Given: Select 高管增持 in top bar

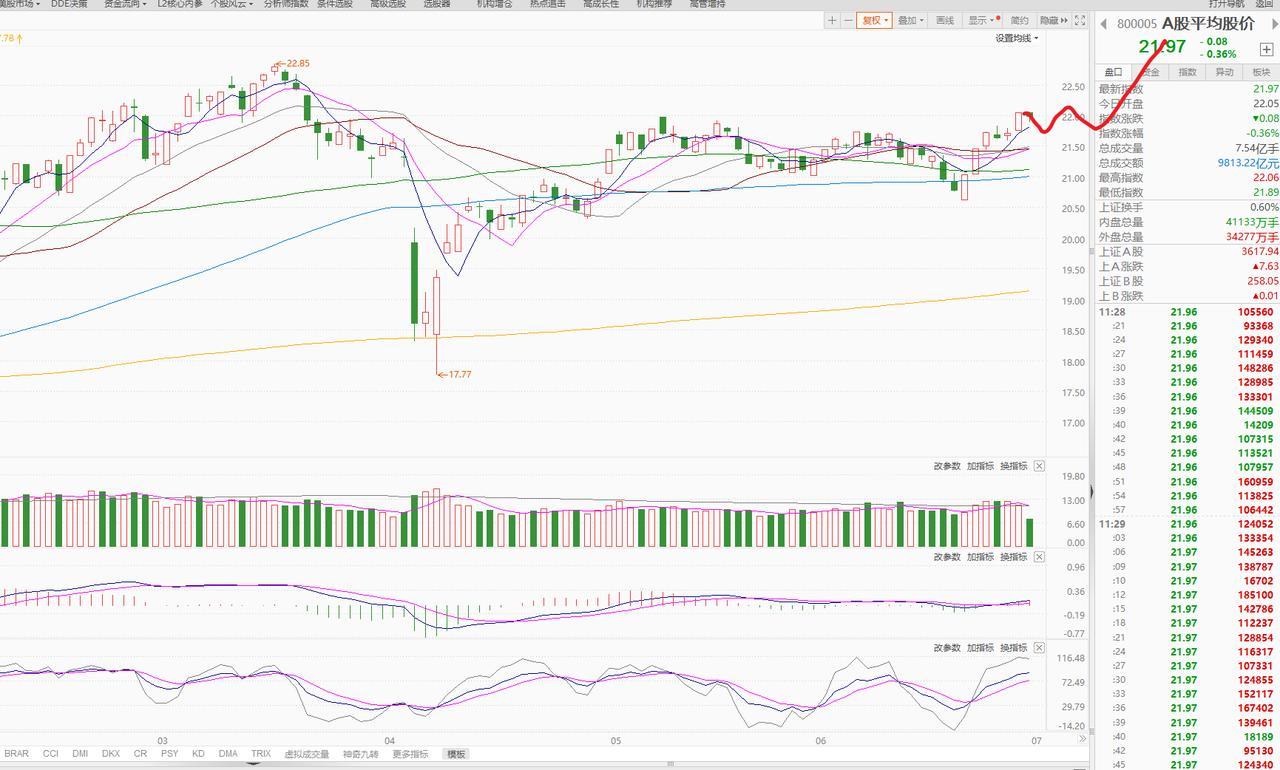Looking at the screenshot, I should (707, 4).
